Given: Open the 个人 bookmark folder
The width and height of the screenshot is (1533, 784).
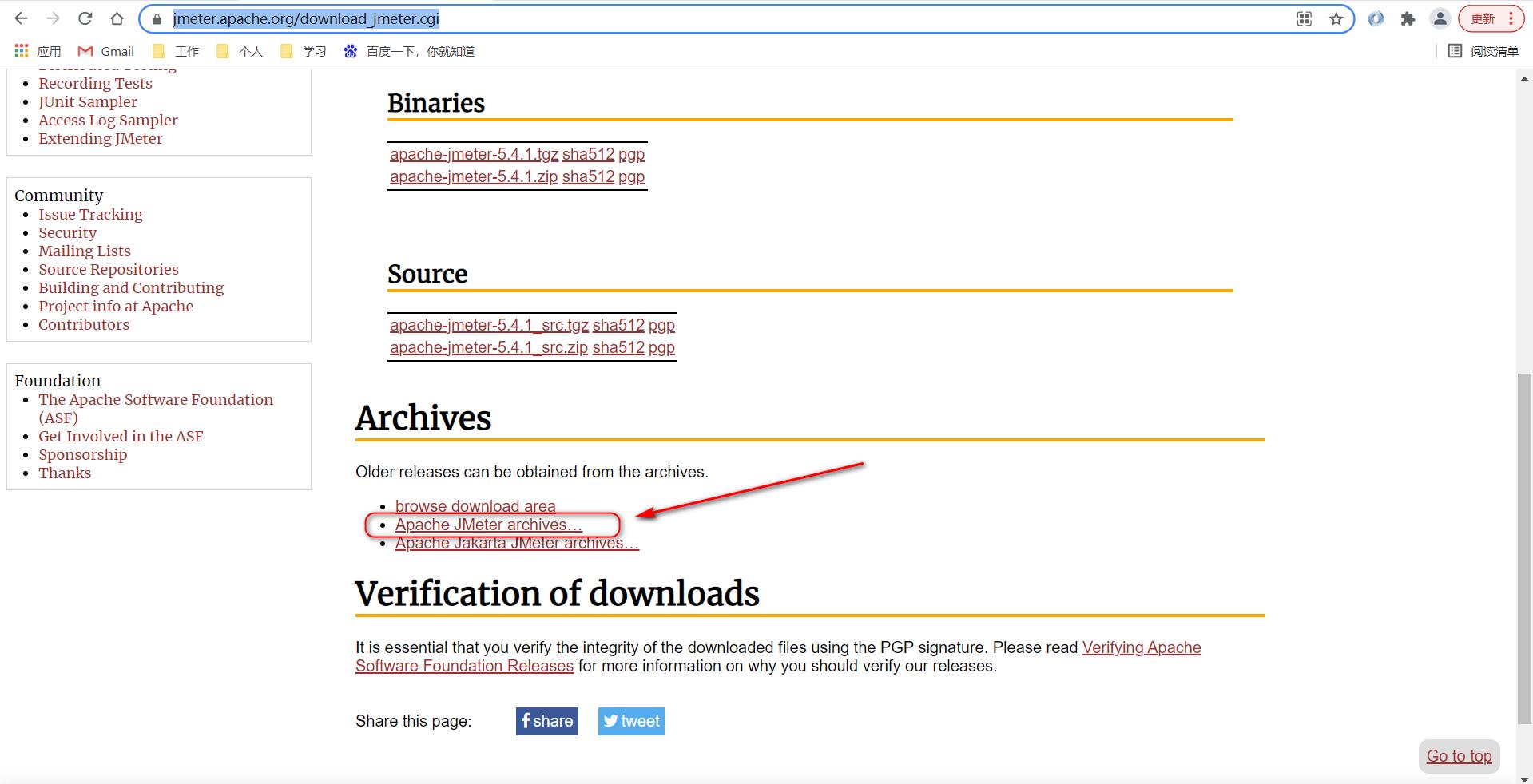Looking at the screenshot, I should (x=240, y=51).
